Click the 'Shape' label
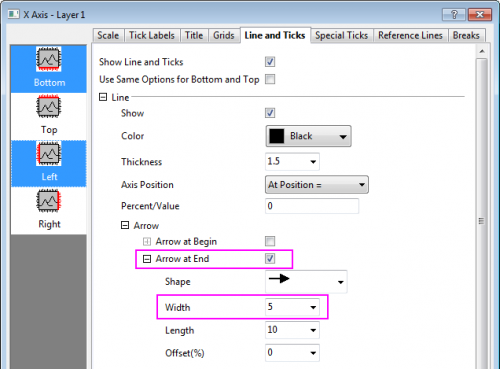This screenshot has height=369, width=500. point(178,282)
